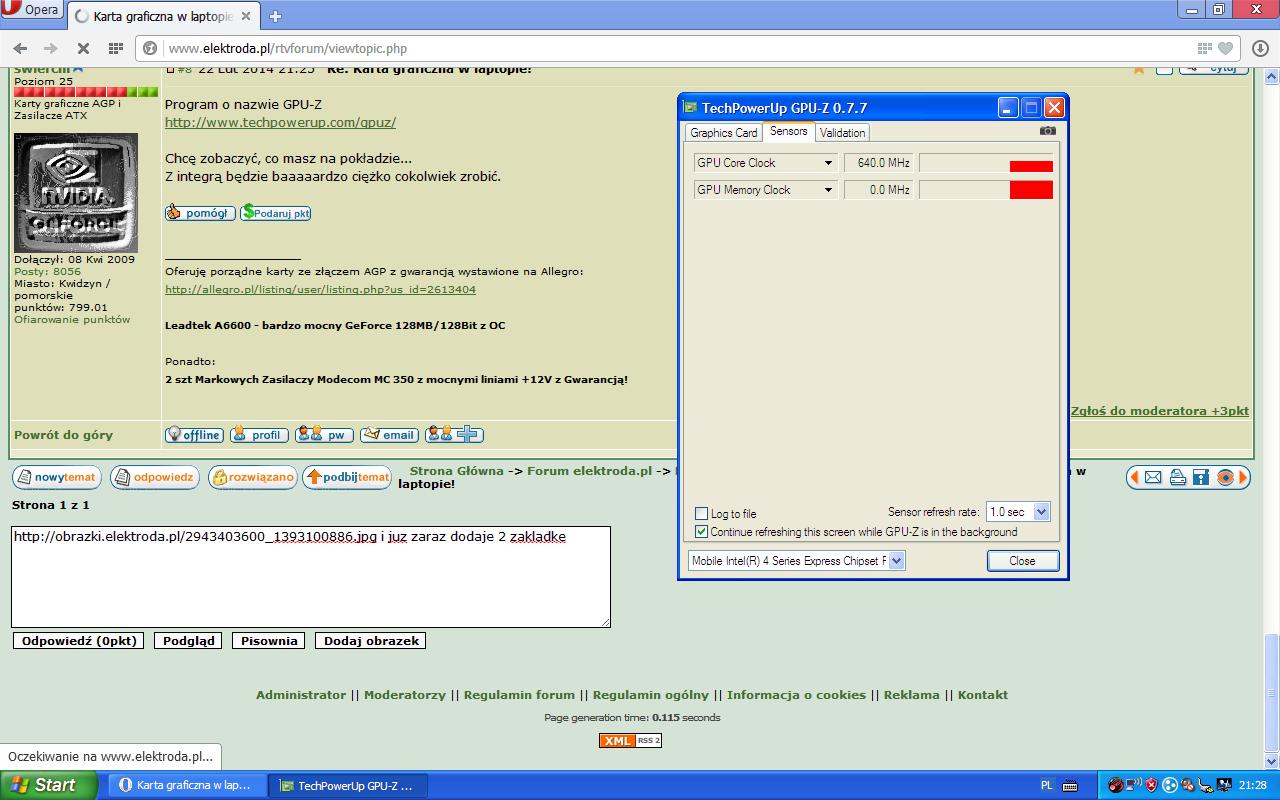Screen dimensions: 1280x800
Task: Click the red security shield tray icon
Action: (1152, 786)
